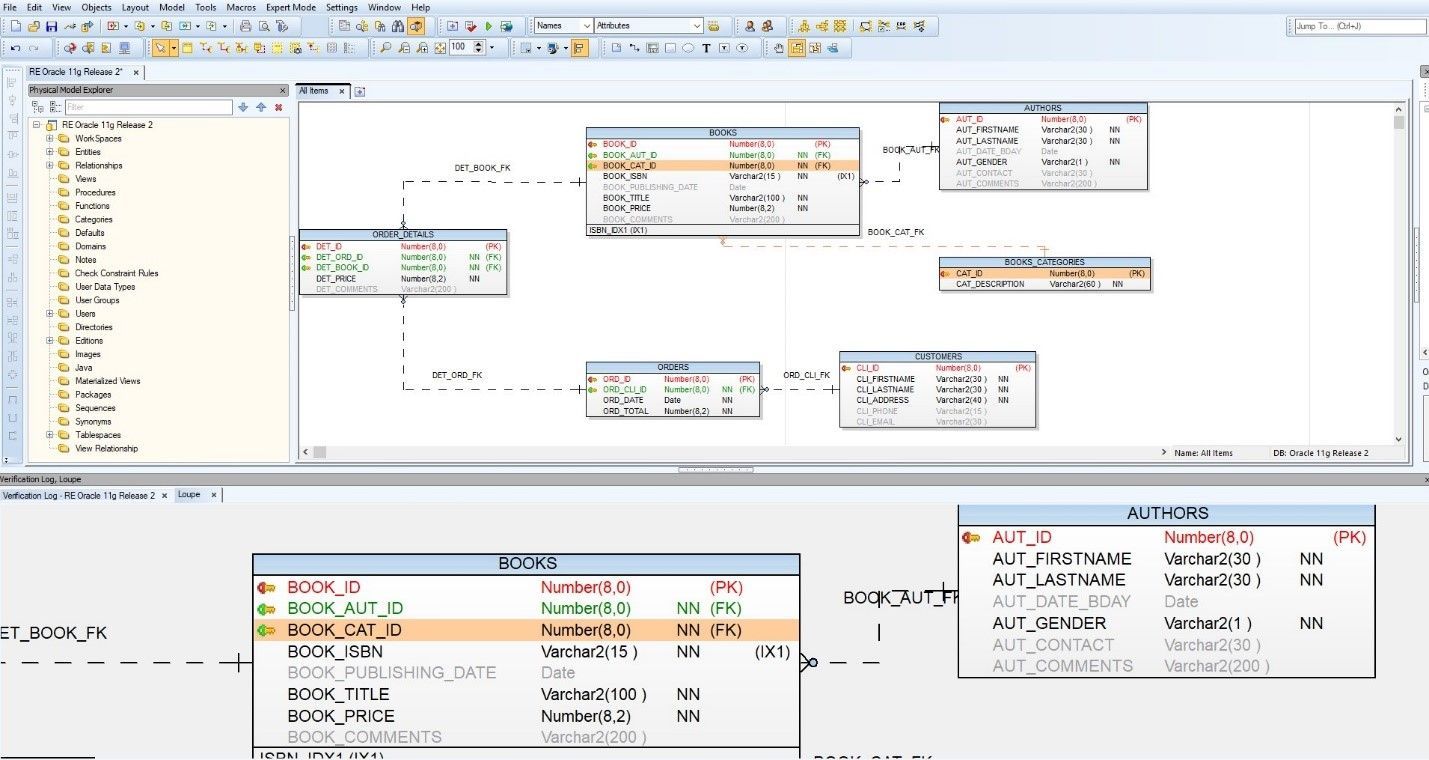Toggle the highlighted orange layout button

pos(579,48)
